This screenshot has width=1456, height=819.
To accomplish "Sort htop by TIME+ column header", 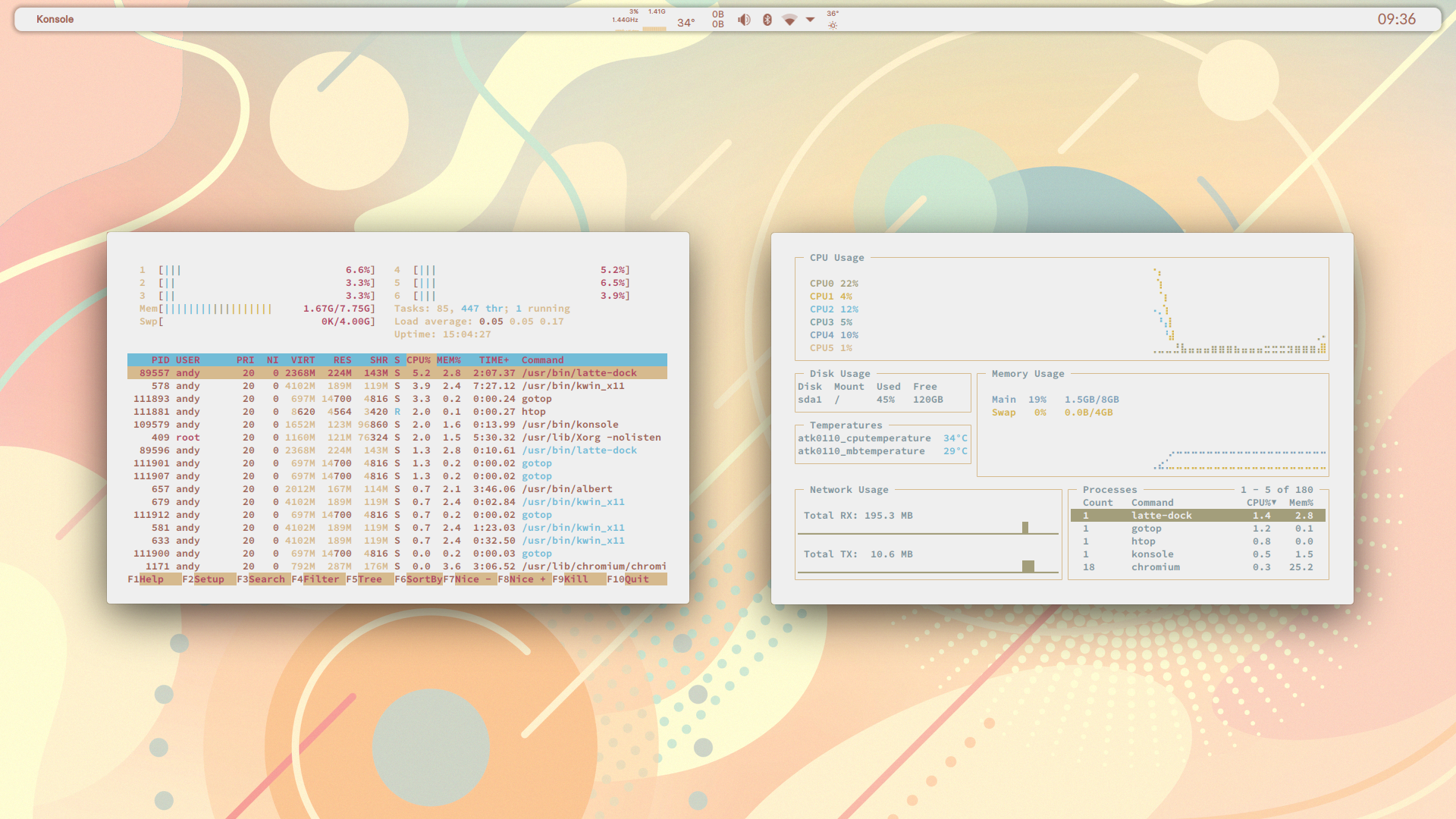I will (494, 360).
